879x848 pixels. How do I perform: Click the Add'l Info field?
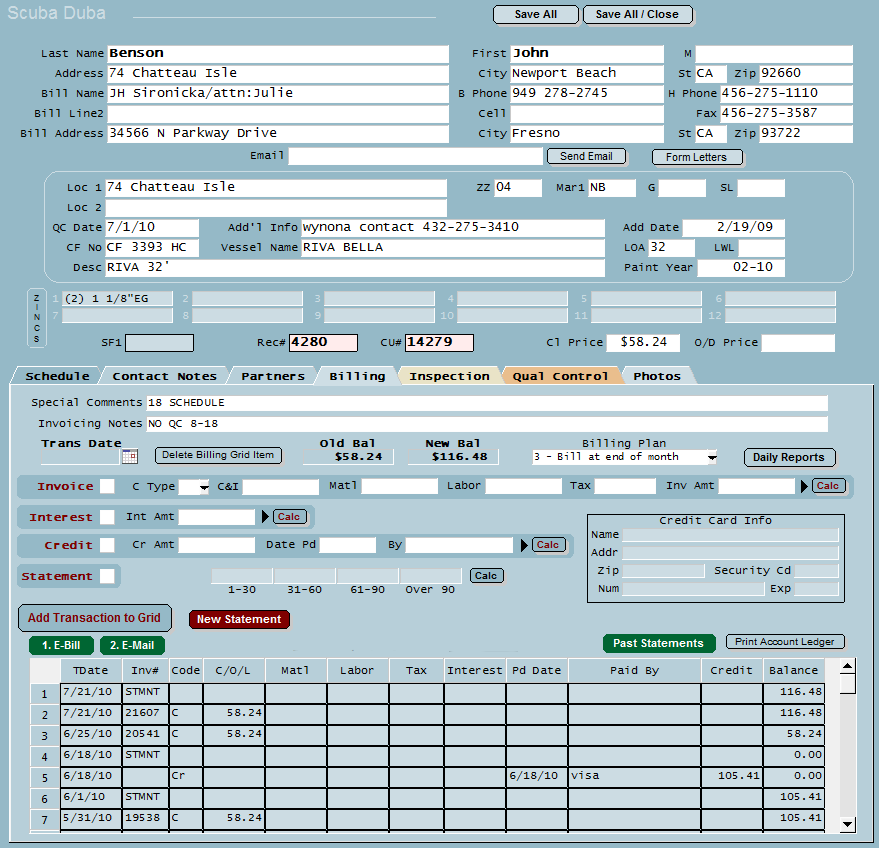[x=453, y=228]
